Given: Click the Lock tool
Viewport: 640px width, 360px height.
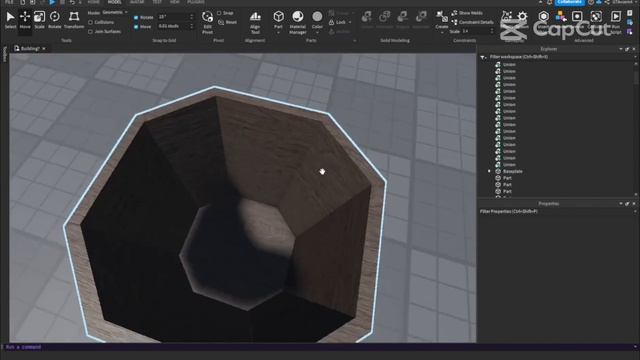Looking at the screenshot, I should click(x=337, y=22).
